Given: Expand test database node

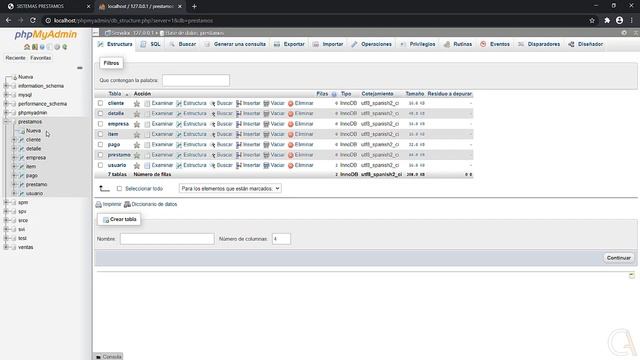Looking at the screenshot, I should pos(6,238).
